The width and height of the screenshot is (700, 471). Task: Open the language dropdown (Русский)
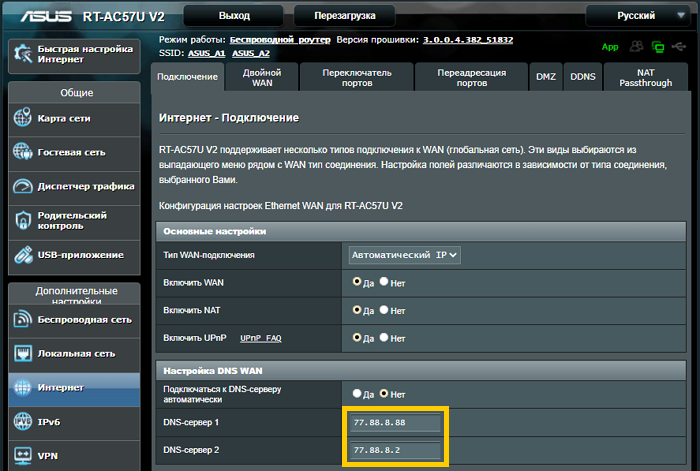pos(636,16)
